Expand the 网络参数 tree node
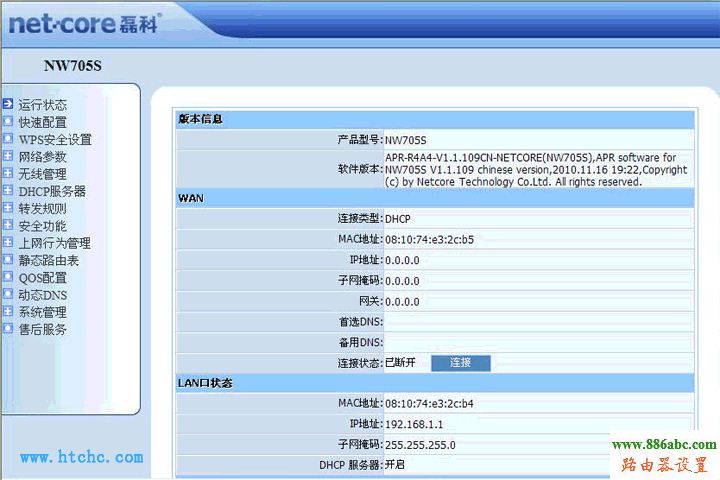Screen dimensions: 720x480 7,156
